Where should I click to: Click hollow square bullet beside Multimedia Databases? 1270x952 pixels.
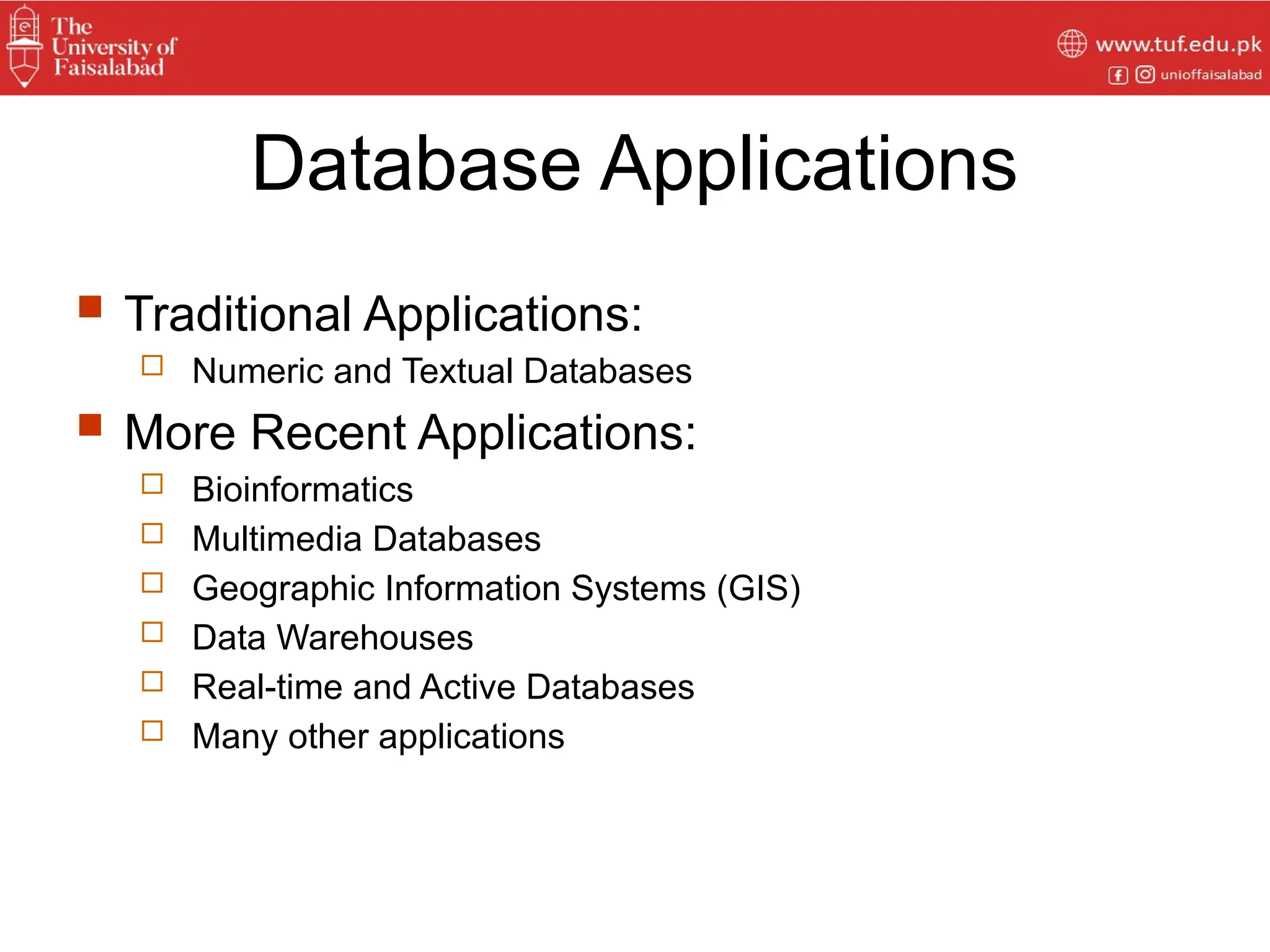[152, 534]
